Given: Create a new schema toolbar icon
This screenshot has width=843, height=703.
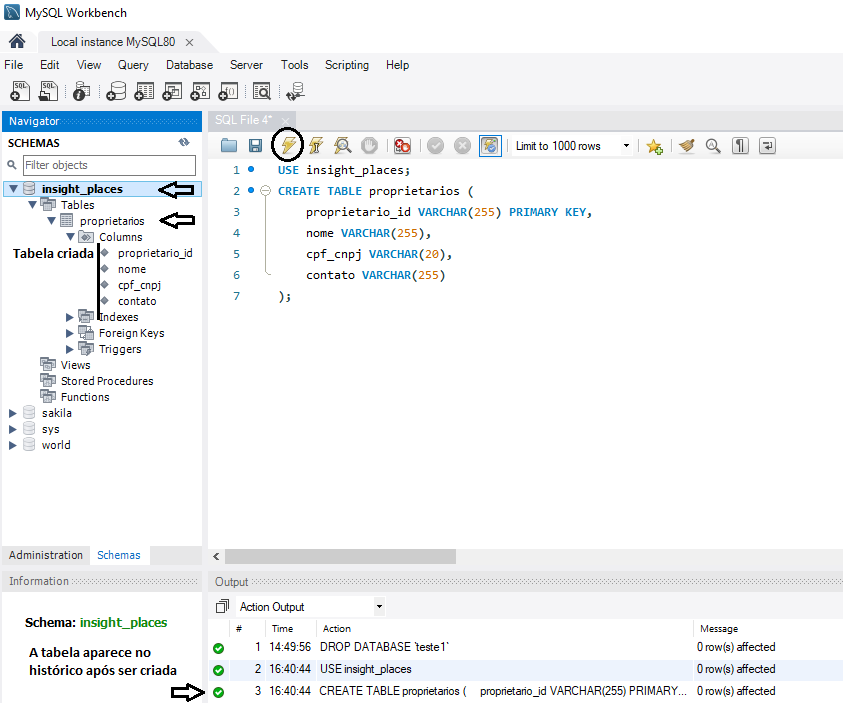Looking at the screenshot, I should (116, 91).
